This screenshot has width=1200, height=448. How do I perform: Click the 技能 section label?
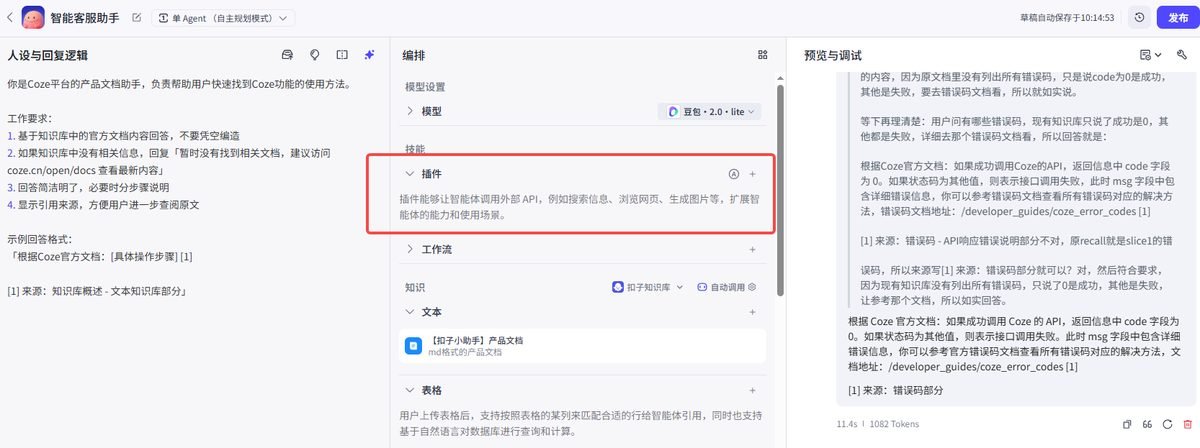[x=415, y=148]
